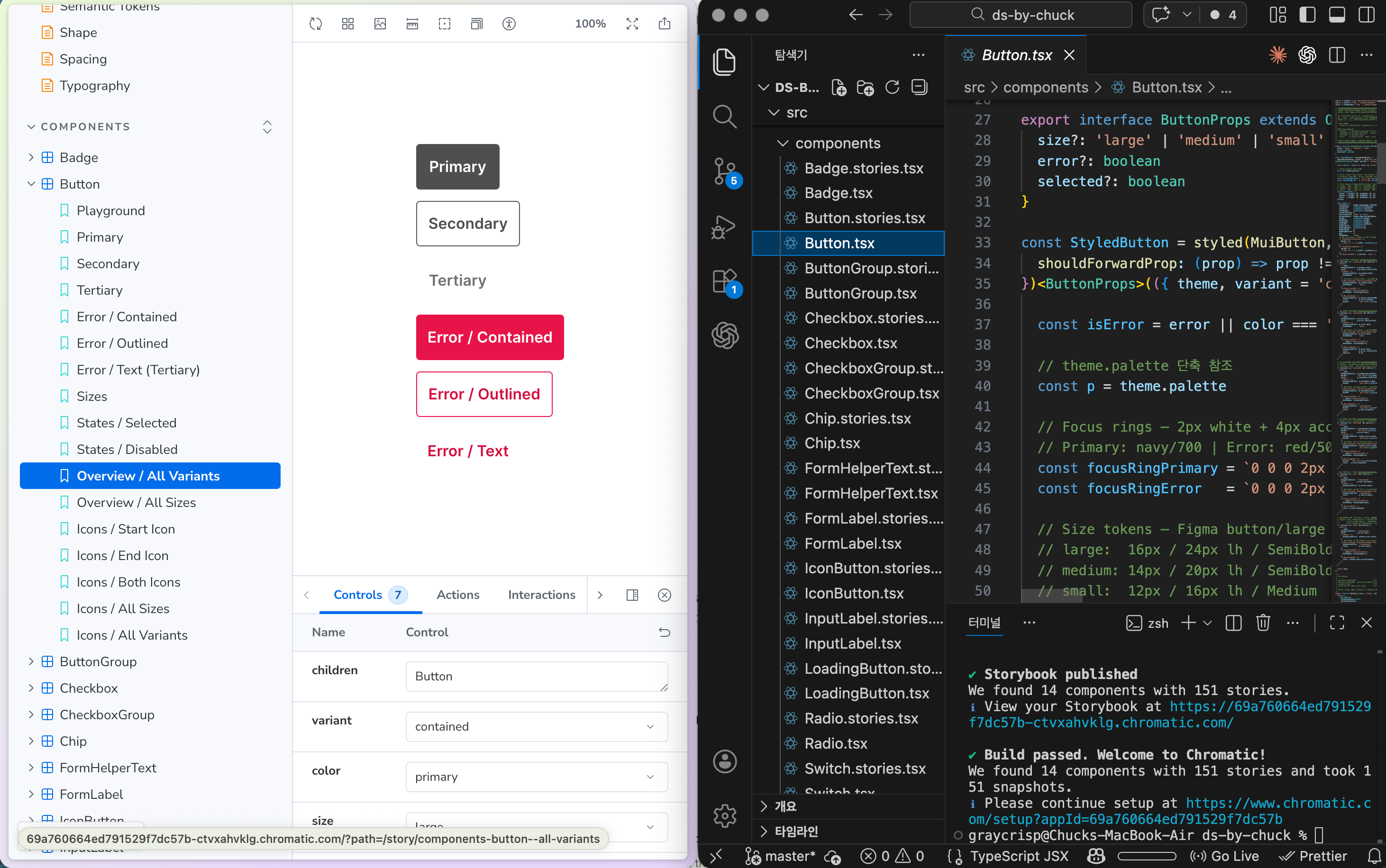The width and height of the screenshot is (1386, 868).
Task: Toggle addon panel orientation icon
Action: coord(632,595)
